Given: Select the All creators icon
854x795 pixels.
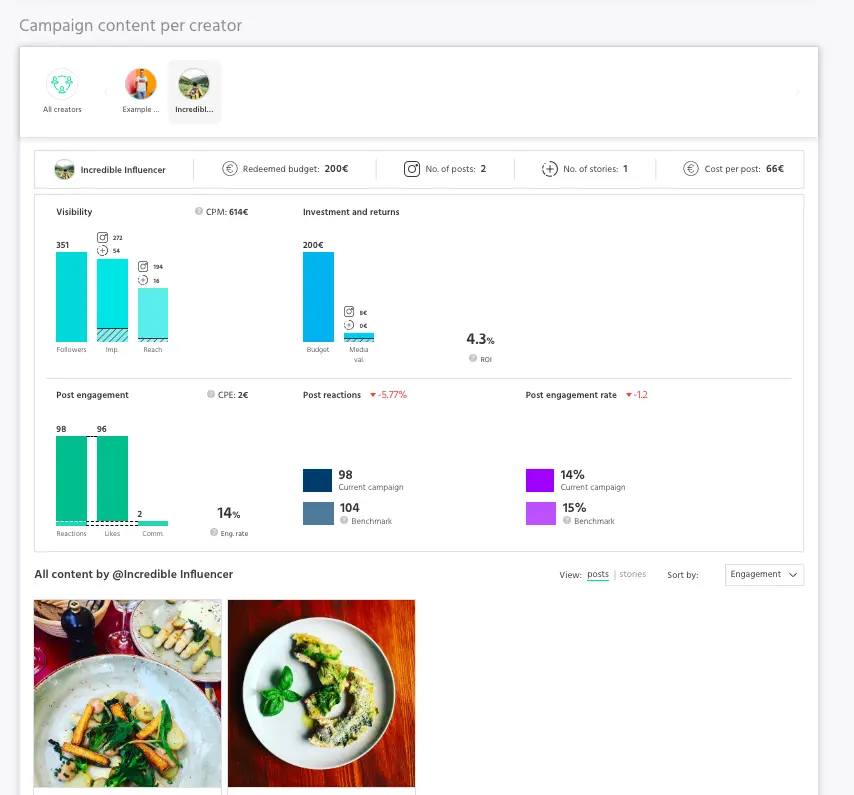Looking at the screenshot, I should coord(62,84).
